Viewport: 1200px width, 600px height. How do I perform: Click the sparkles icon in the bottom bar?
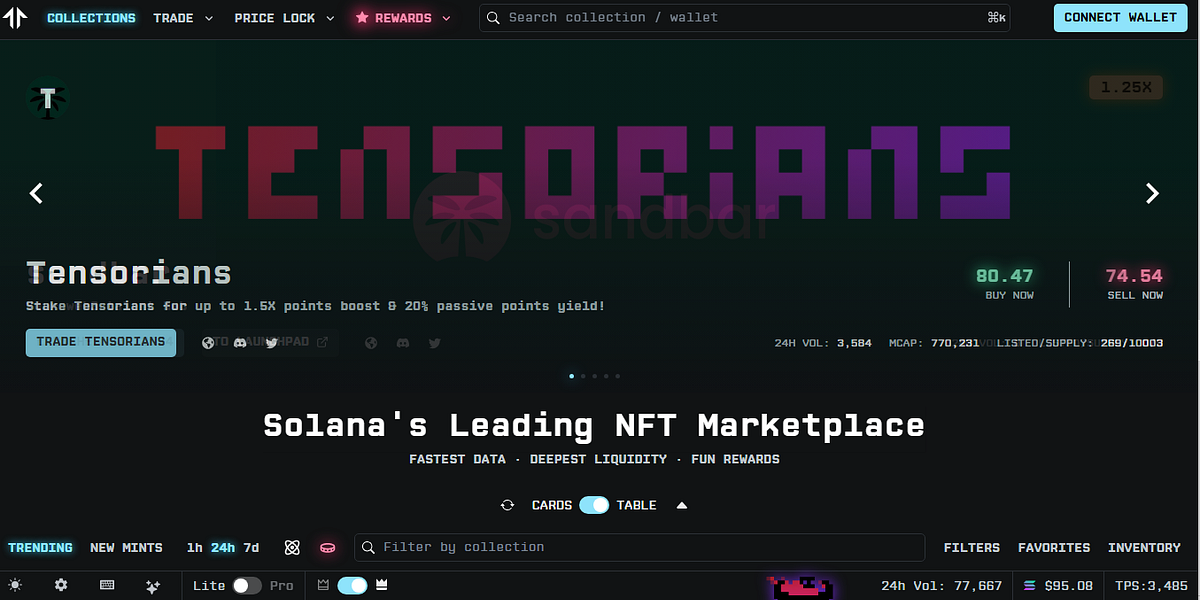153,585
